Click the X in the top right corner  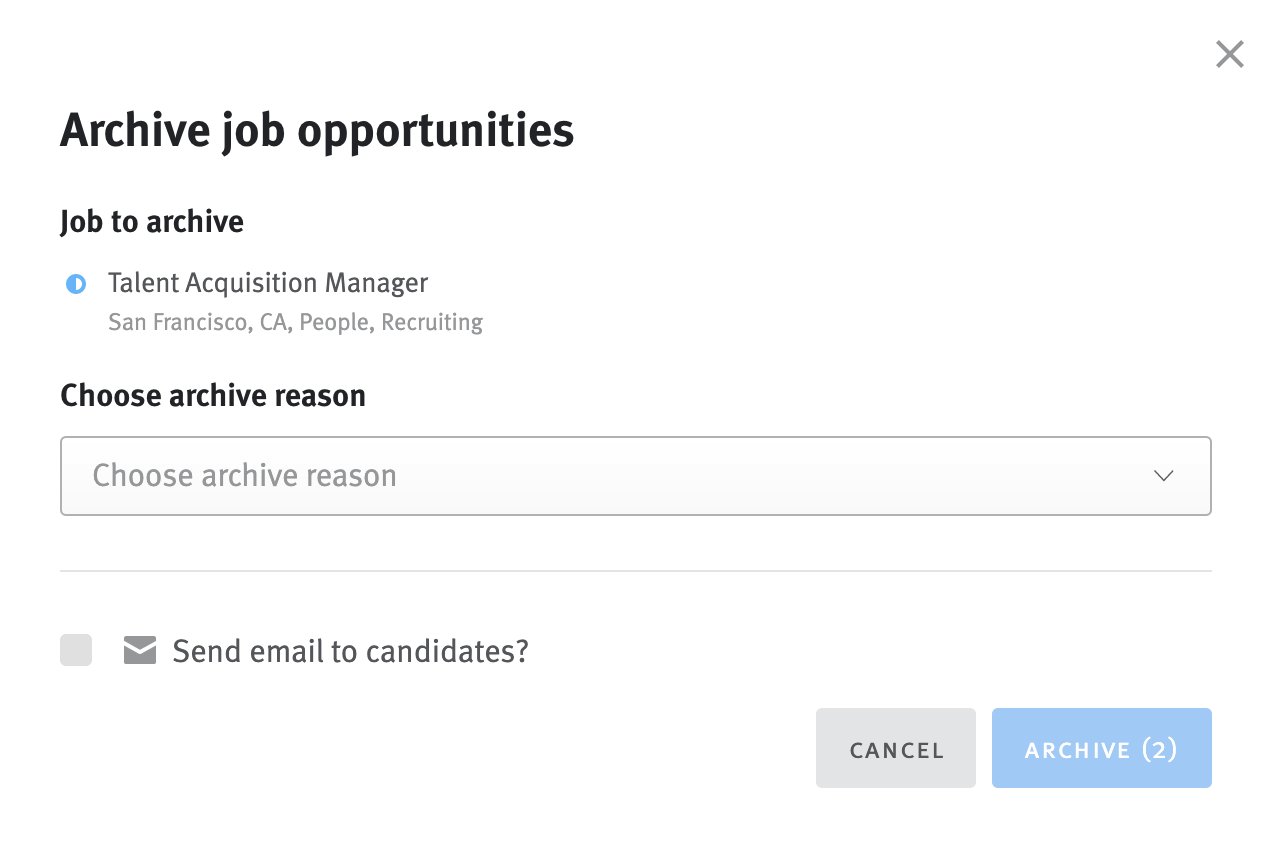pyautogui.click(x=1229, y=54)
